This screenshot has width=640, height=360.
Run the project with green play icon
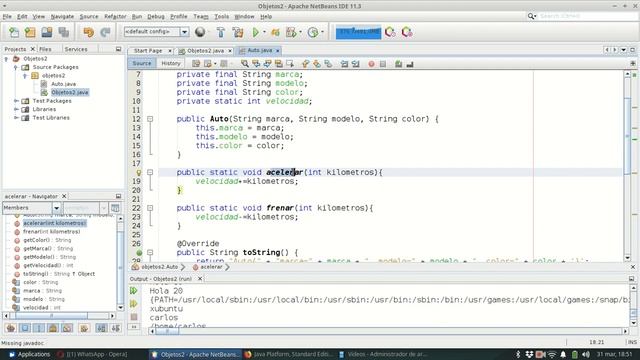256,32
